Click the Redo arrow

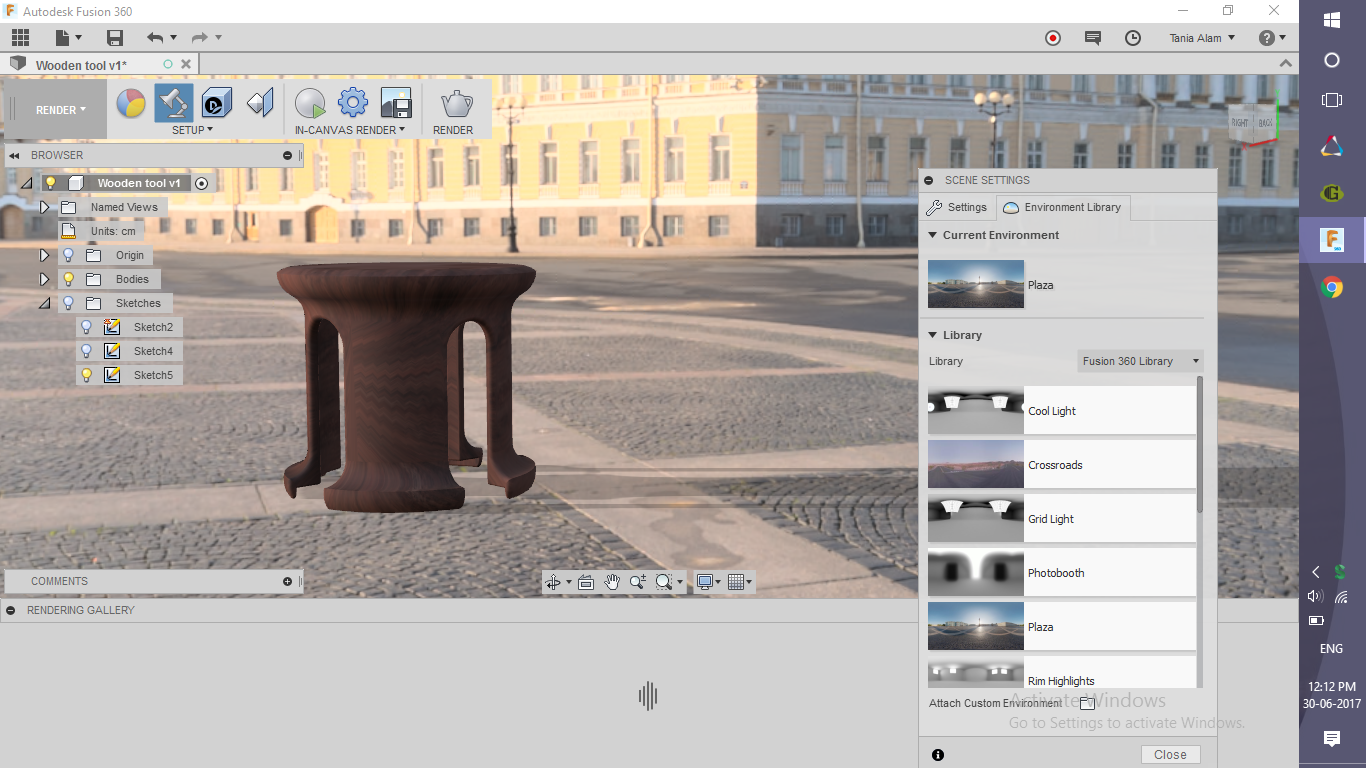click(x=199, y=38)
